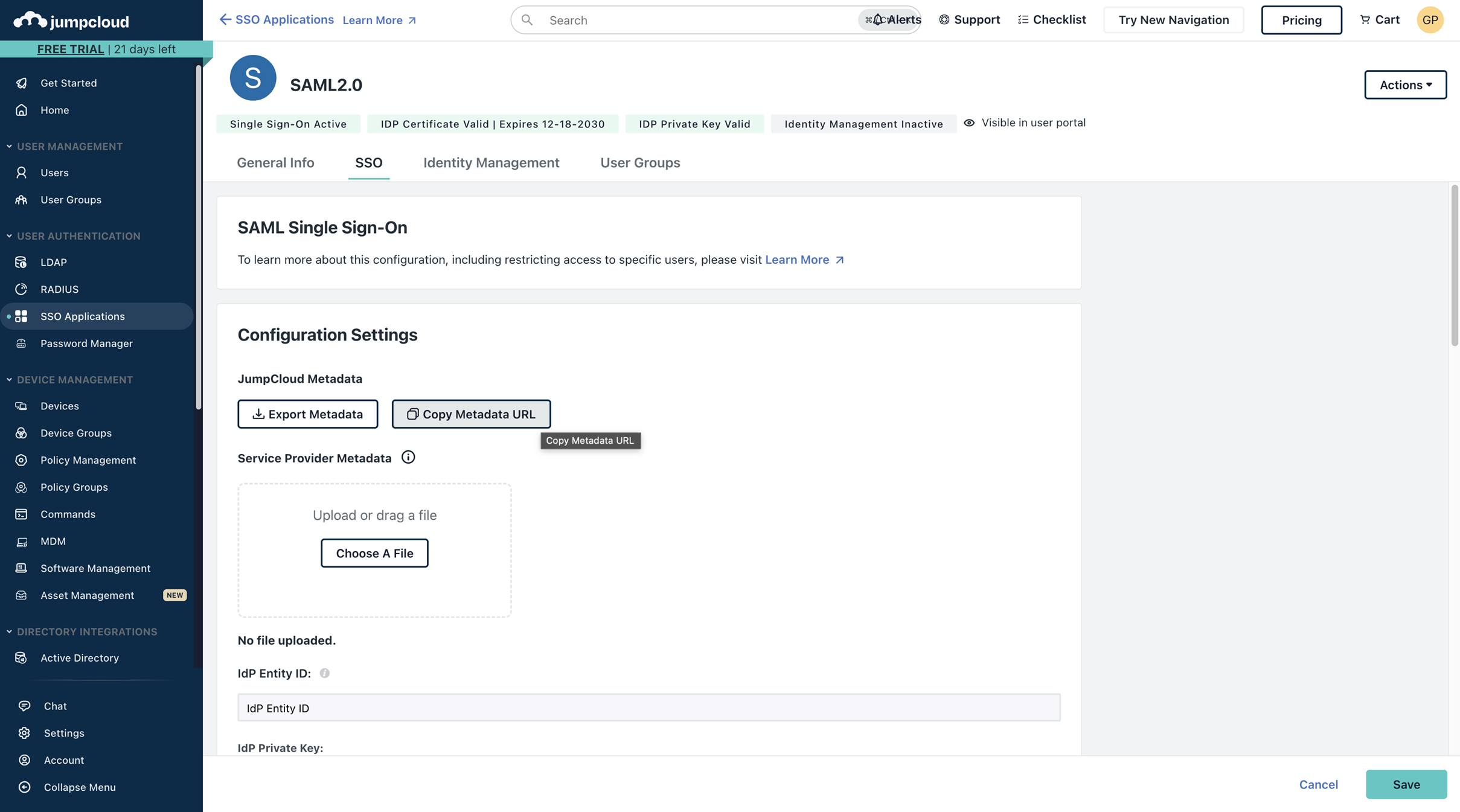The width and height of the screenshot is (1460, 812).
Task: Click Identity Management Inactive badge
Action: point(863,124)
